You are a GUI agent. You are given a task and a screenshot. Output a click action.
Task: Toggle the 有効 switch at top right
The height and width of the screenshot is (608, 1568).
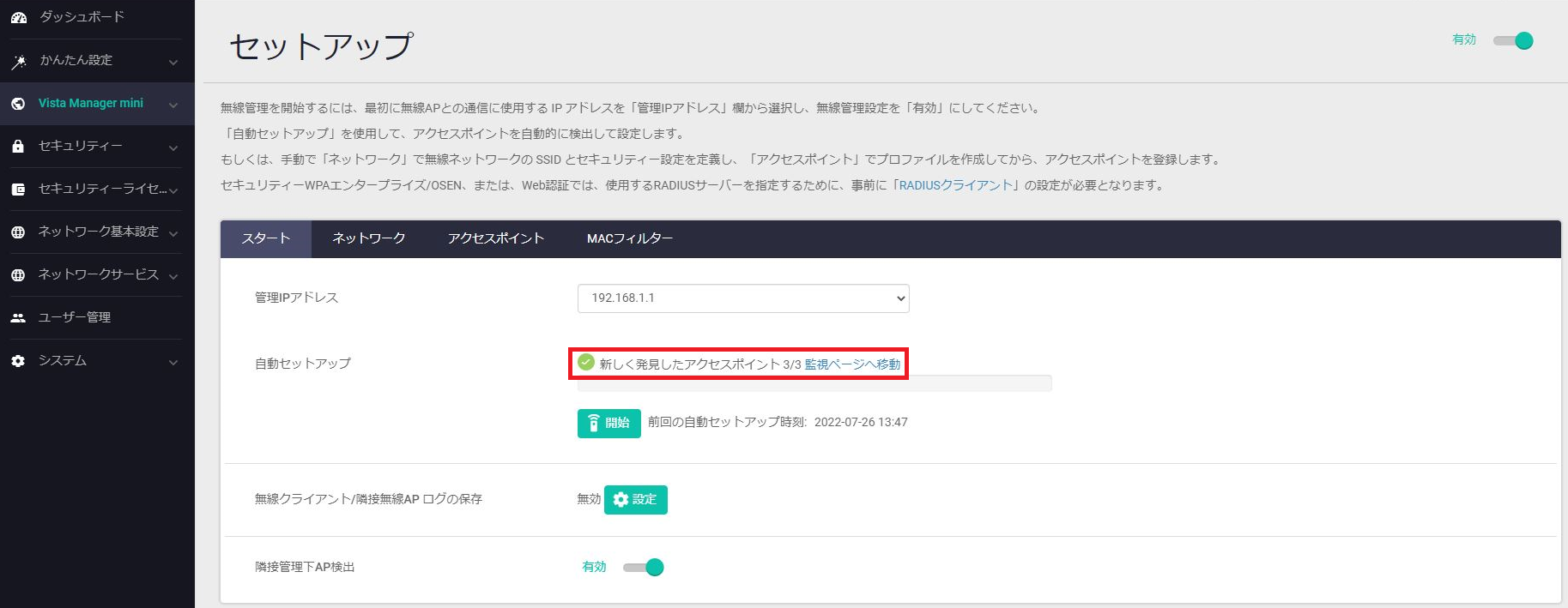(1513, 40)
